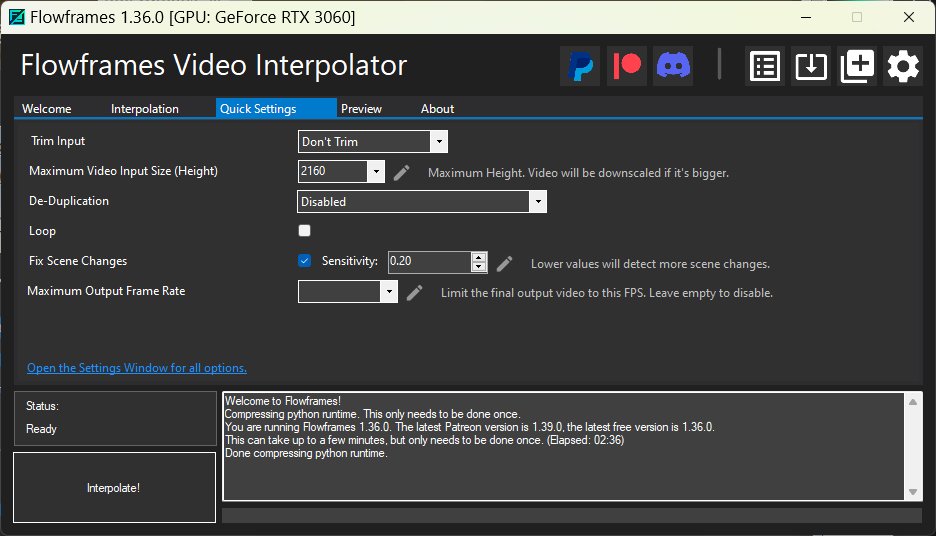Click the 'Welcome to Flowframes!' log line

click(282, 401)
